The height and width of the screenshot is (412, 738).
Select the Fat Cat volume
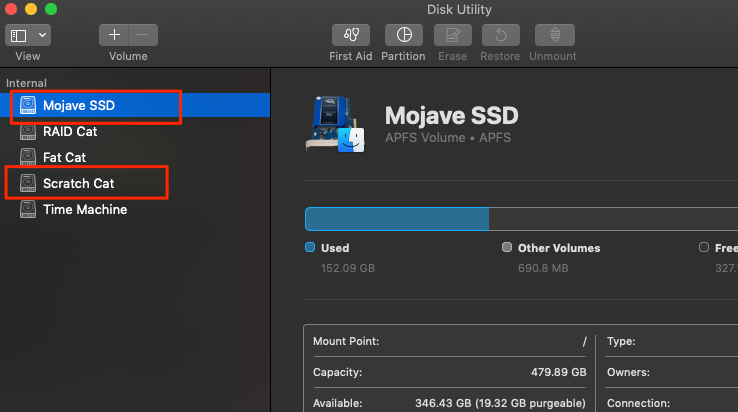tap(64, 157)
